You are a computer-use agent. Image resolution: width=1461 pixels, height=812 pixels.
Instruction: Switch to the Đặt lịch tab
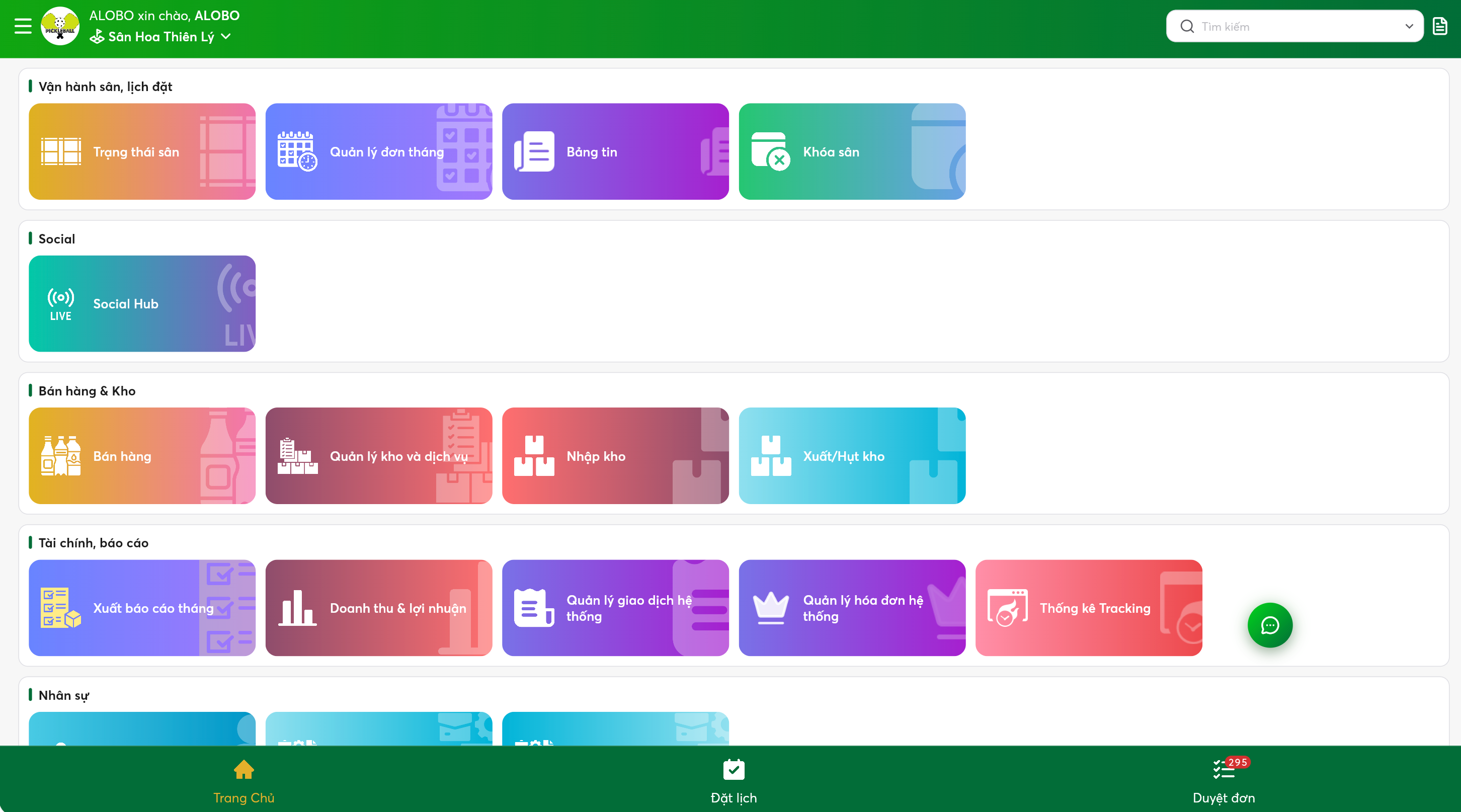734,781
